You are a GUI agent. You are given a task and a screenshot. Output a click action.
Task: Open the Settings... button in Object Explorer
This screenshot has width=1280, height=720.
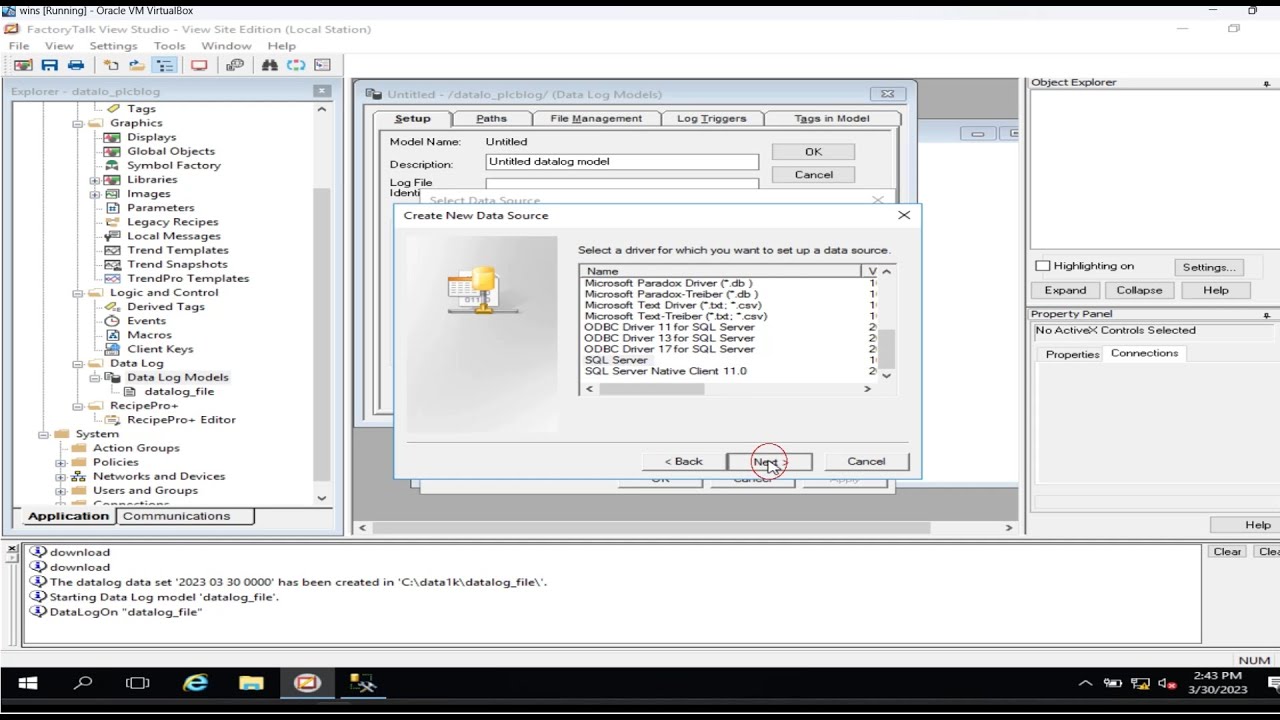1209,267
